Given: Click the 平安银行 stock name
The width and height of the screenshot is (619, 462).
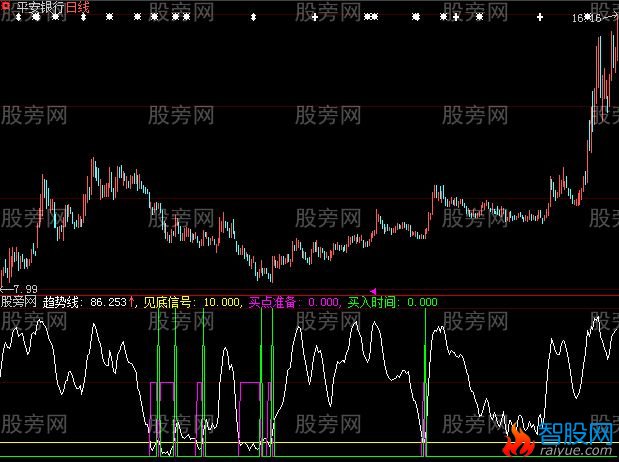Looking at the screenshot, I should pyautogui.click(x=40, y=7).
